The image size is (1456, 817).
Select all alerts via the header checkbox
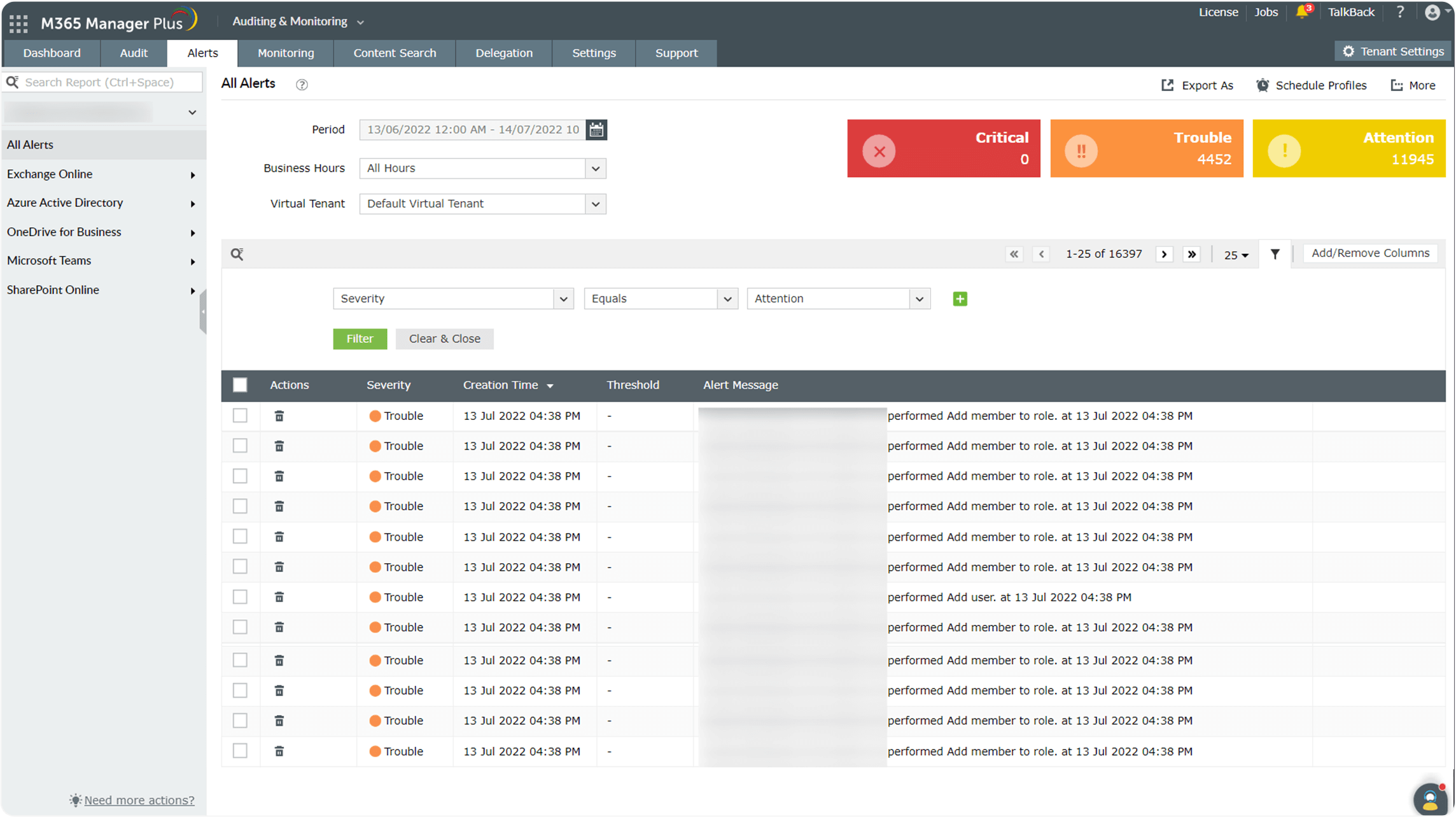coord(240,385)
